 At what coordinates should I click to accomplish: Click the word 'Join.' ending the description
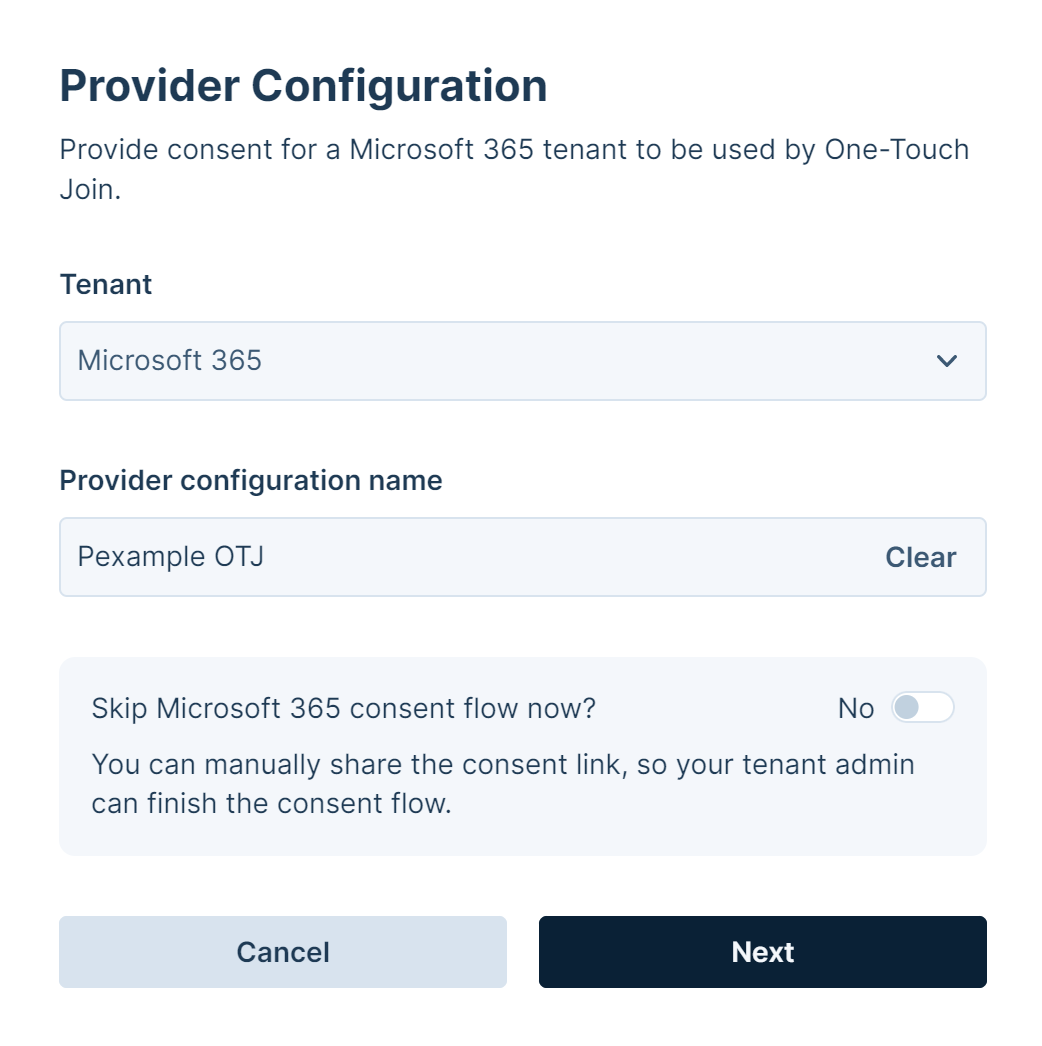point(90,189)
